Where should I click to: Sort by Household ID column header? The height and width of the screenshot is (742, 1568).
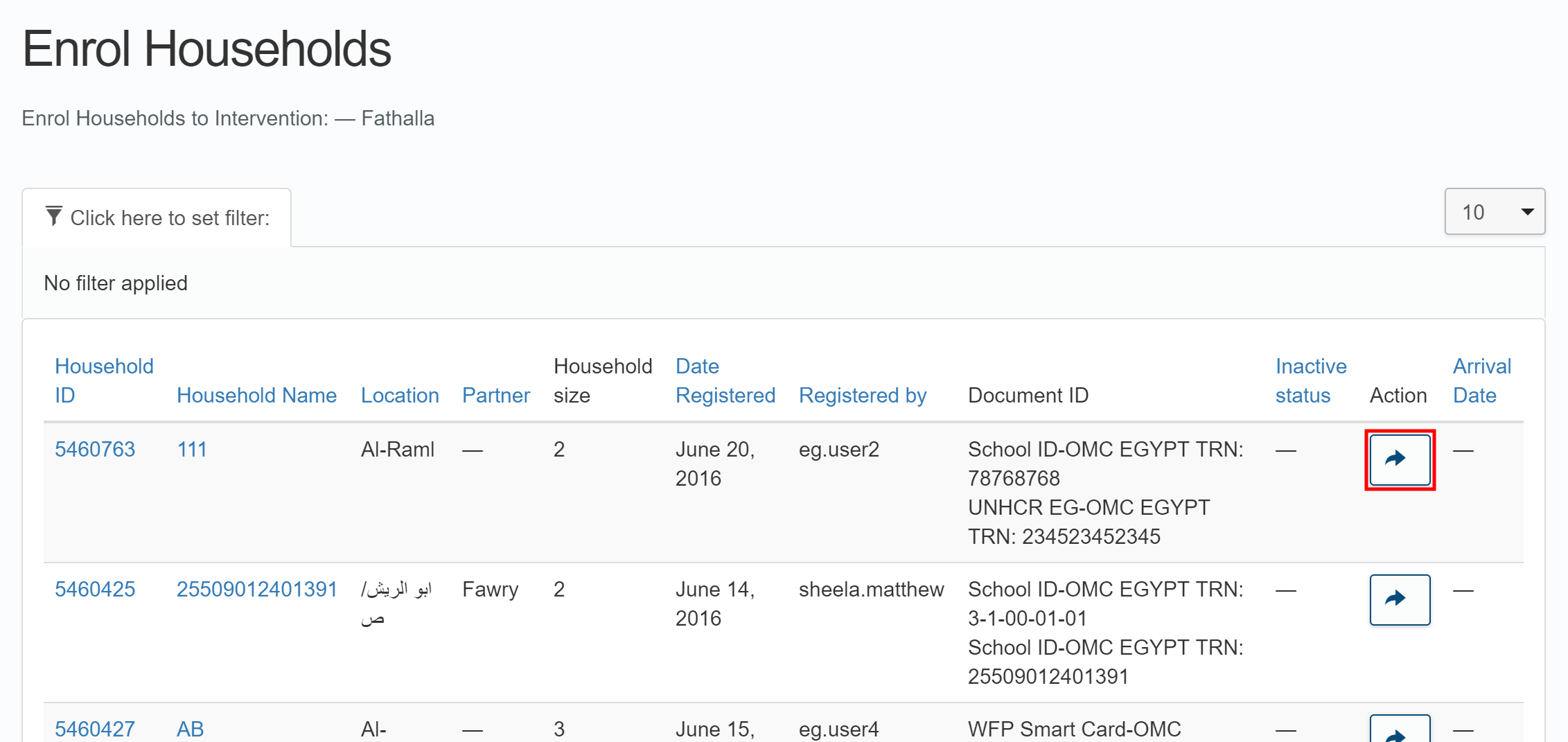click(x=103, y=380)
